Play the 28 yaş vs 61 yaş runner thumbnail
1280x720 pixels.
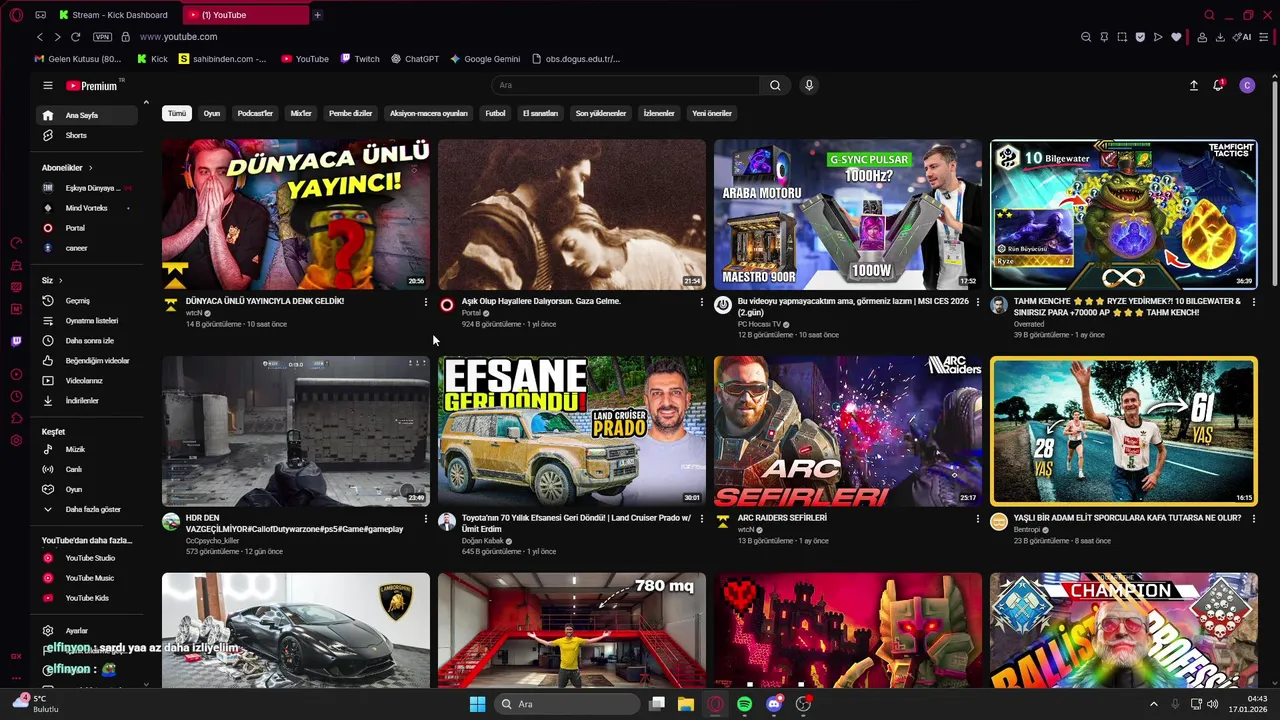coord(1124,431)
